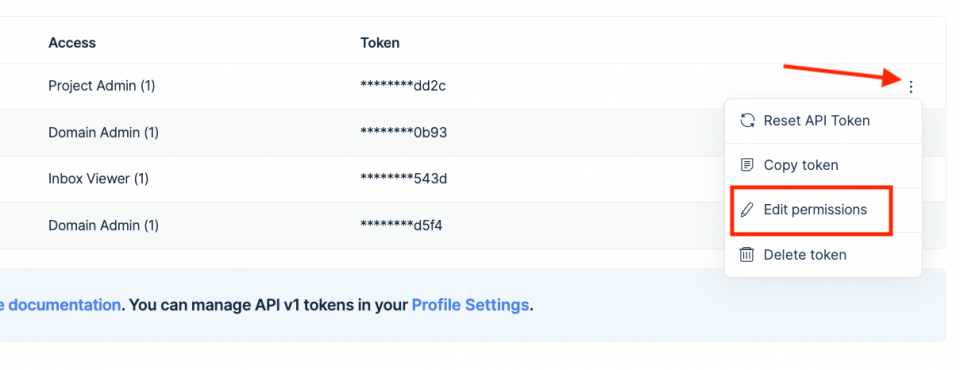
Task: Click the Access column header
Action: pos(72,43)
